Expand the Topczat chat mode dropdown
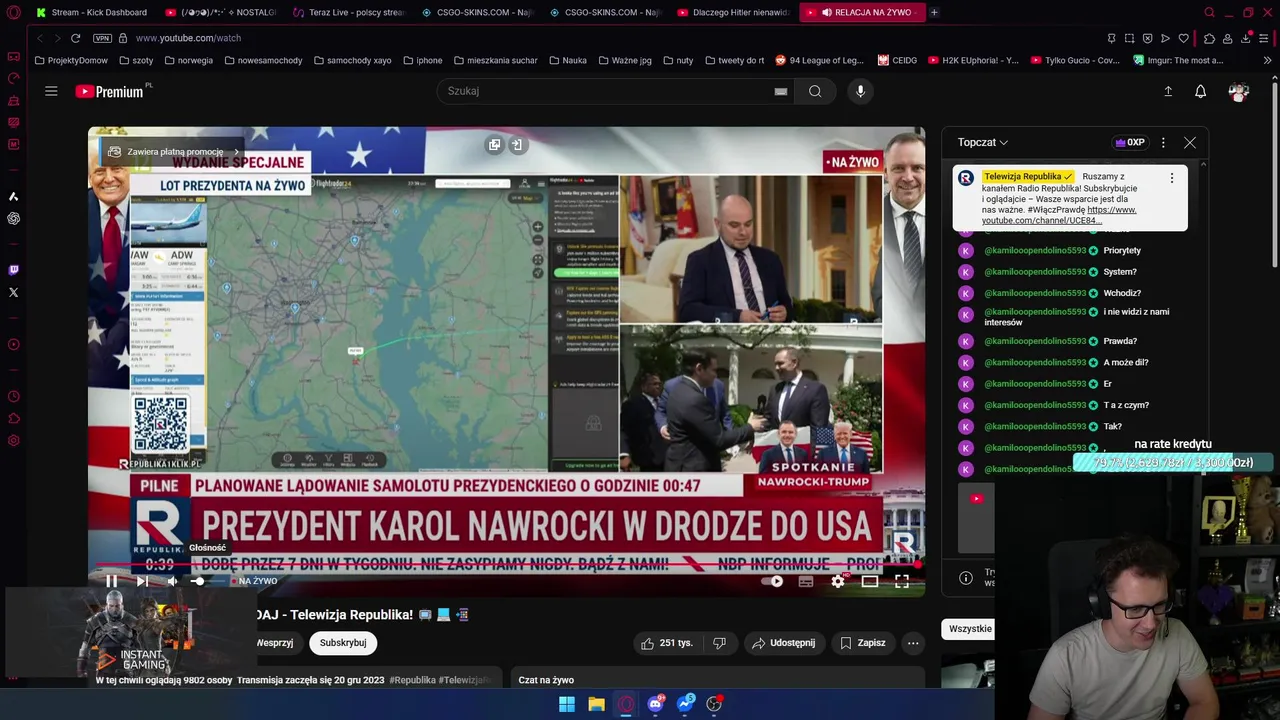The width and height of the screenshot is (1280, 720). point(983,142)
